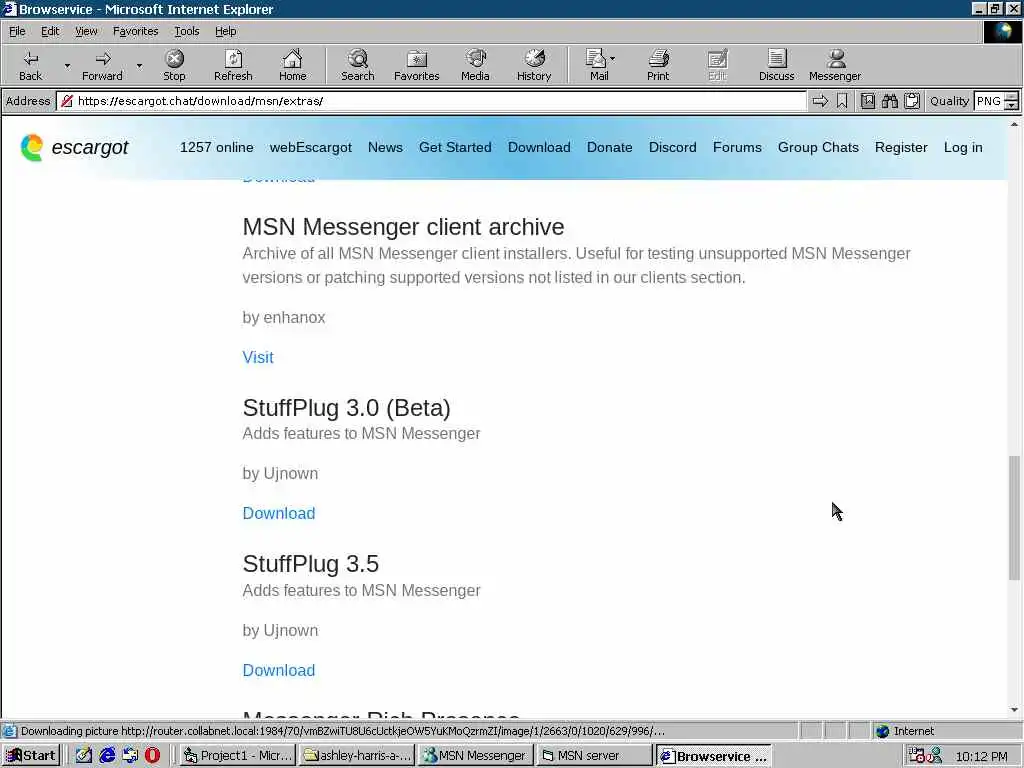Download StuffPlug 3.0 (Beta)
This screenshot has width=1024, height=768.
279,513
